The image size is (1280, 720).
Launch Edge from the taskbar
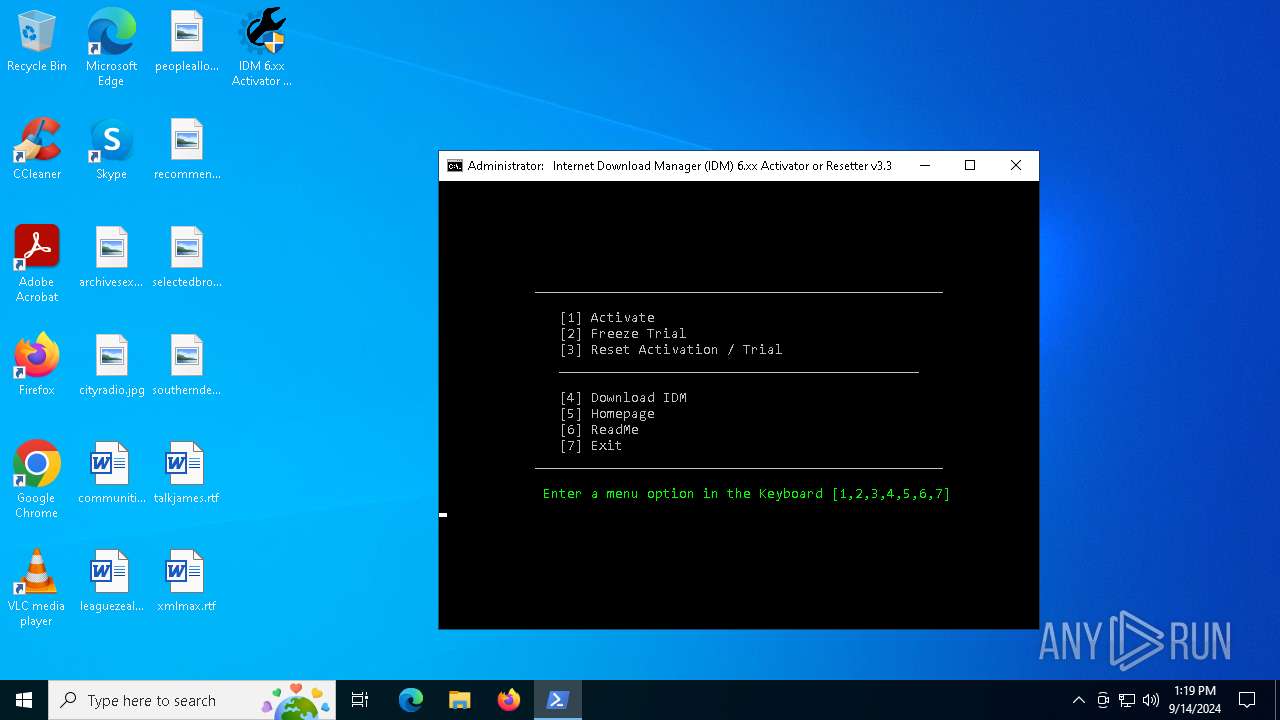(411, 700)
